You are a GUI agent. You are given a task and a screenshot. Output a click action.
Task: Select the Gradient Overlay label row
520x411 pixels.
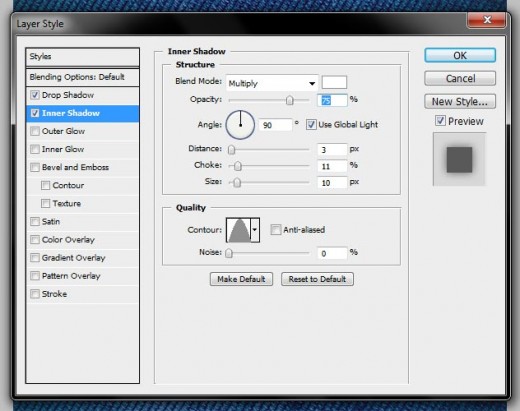point(82,258)
